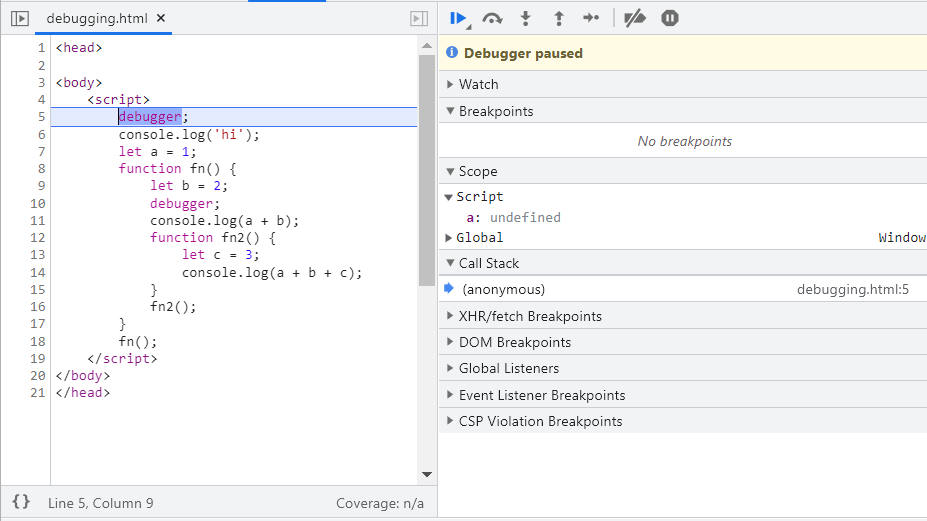Click the console.log('hi') code line
The width and height of the screenshot is (927, 521).
(x=189, y=134)
